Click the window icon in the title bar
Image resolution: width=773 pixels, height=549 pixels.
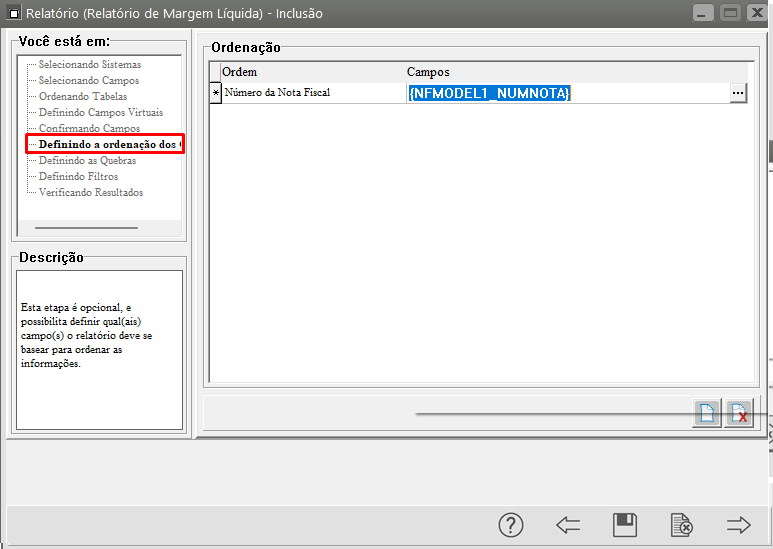tap(14, 13)
